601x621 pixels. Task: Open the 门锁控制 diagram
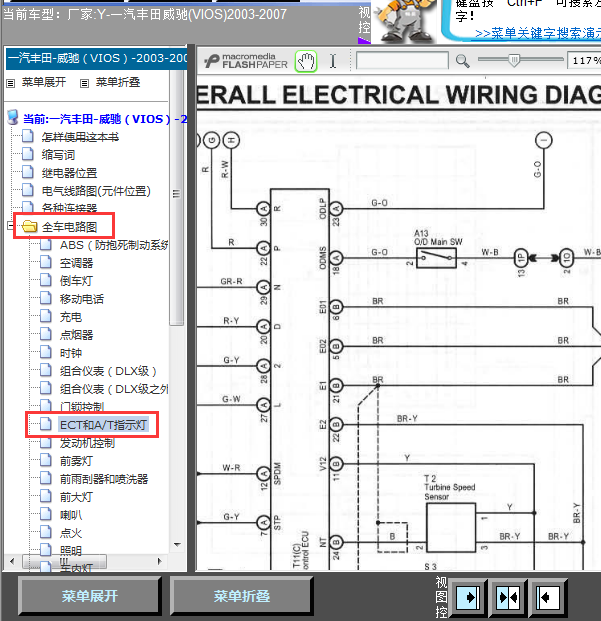click(x=82, y=406)
